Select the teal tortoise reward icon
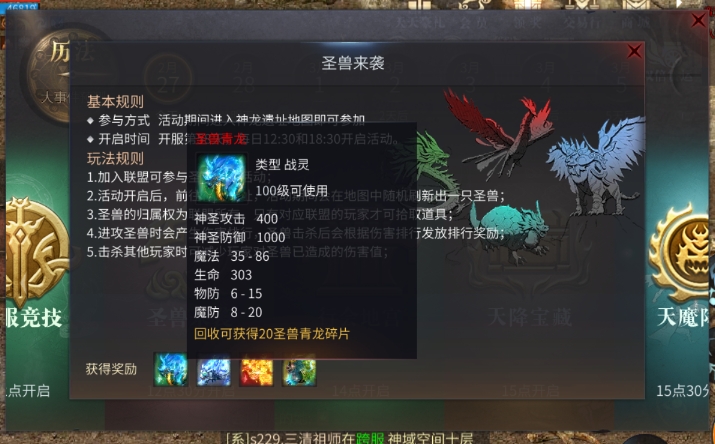Screen dimensions: 715x444 coord(299,369)
